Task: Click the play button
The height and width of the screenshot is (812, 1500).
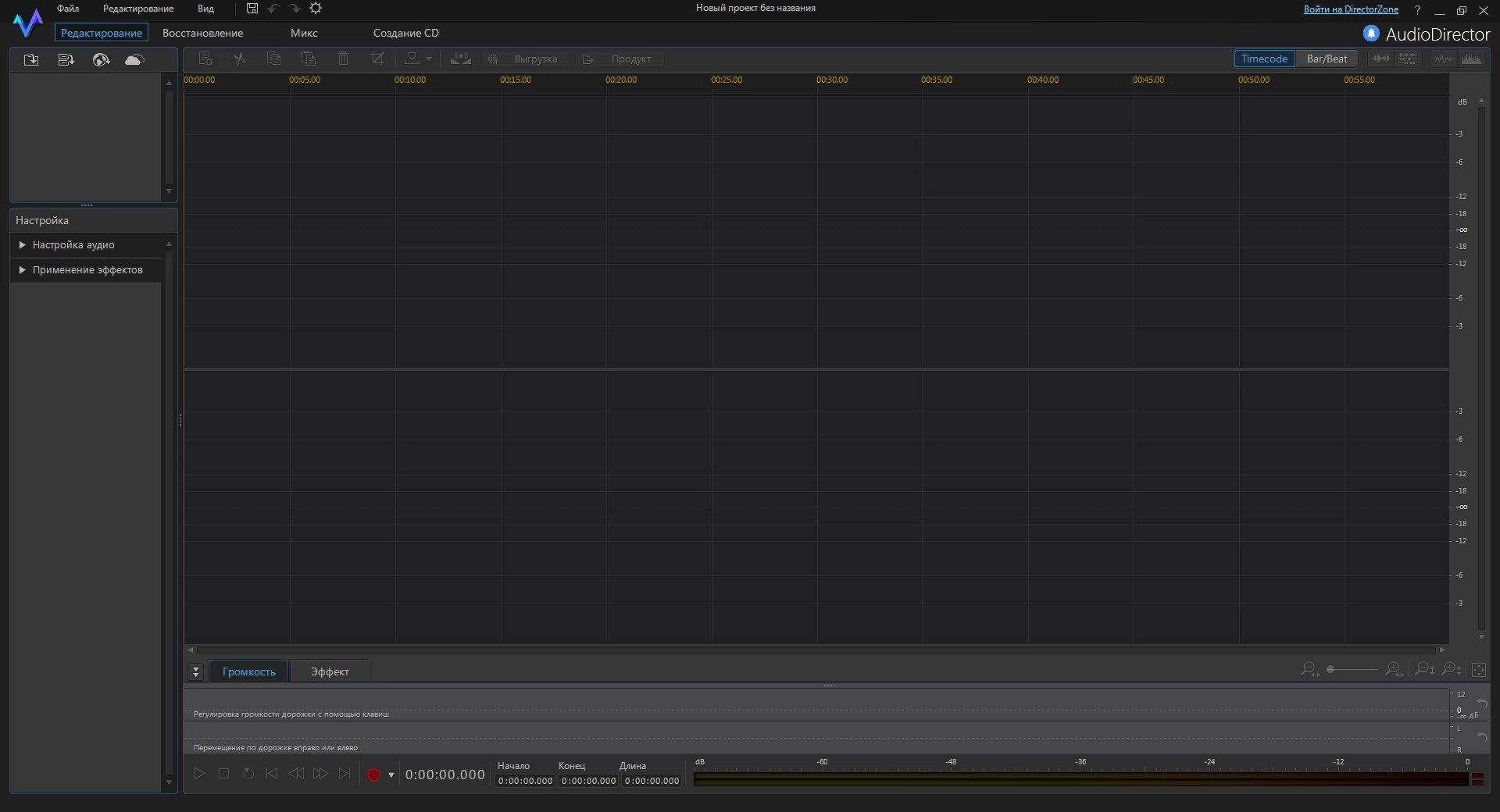Action: 199,774
